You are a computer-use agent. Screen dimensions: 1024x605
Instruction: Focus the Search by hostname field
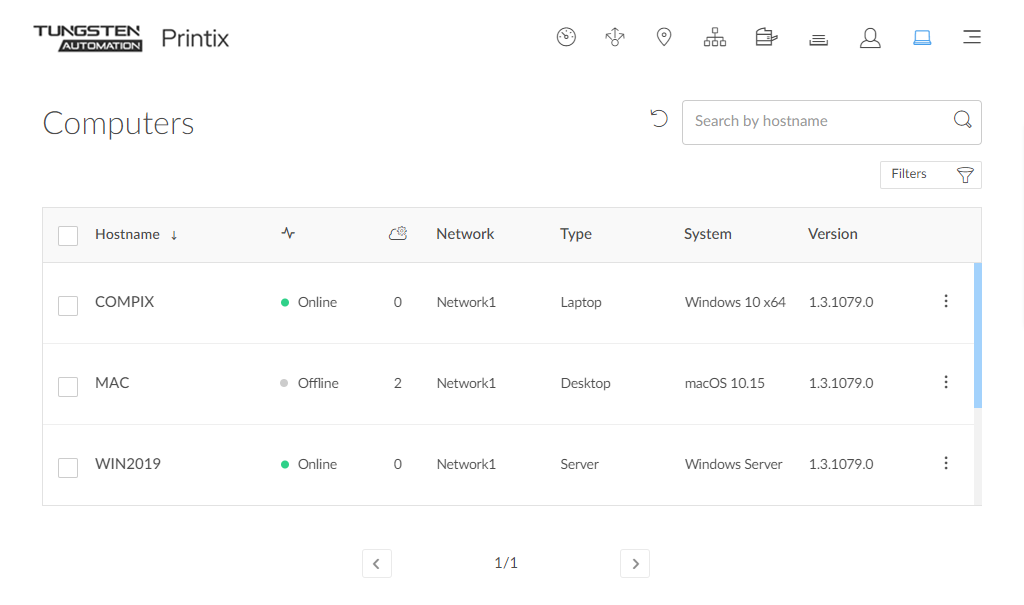click(x=815, y=121)
